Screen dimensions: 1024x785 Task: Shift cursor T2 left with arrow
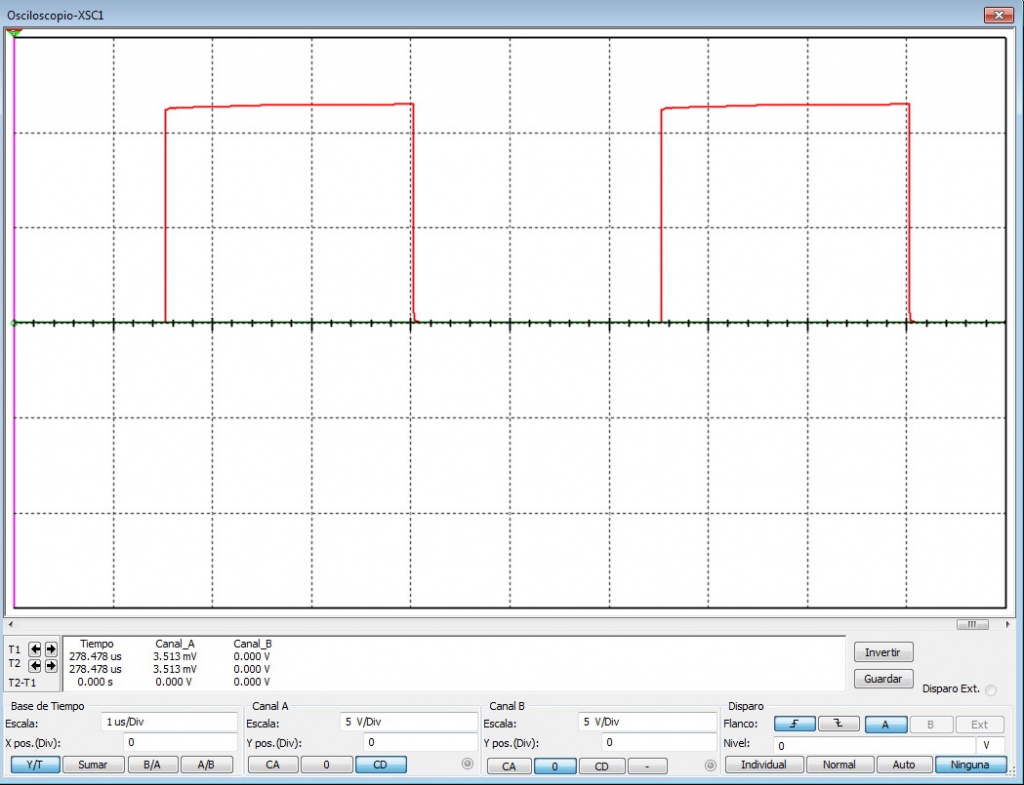click(x=35, y=665)
